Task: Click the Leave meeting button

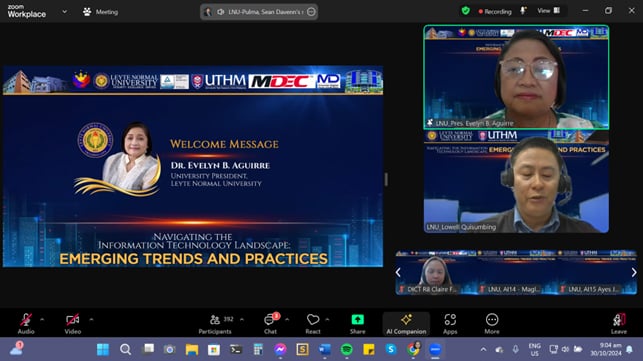Action: pyautogui.click(x=619, y=323)
